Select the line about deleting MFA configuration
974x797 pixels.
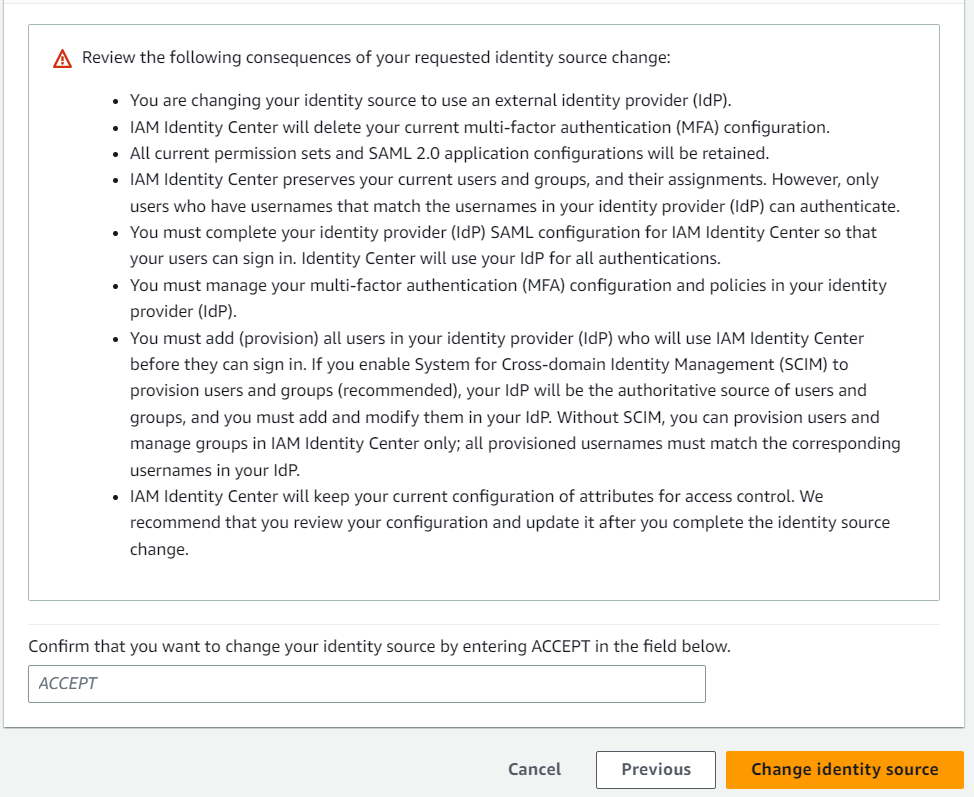(x=480, y=127)
